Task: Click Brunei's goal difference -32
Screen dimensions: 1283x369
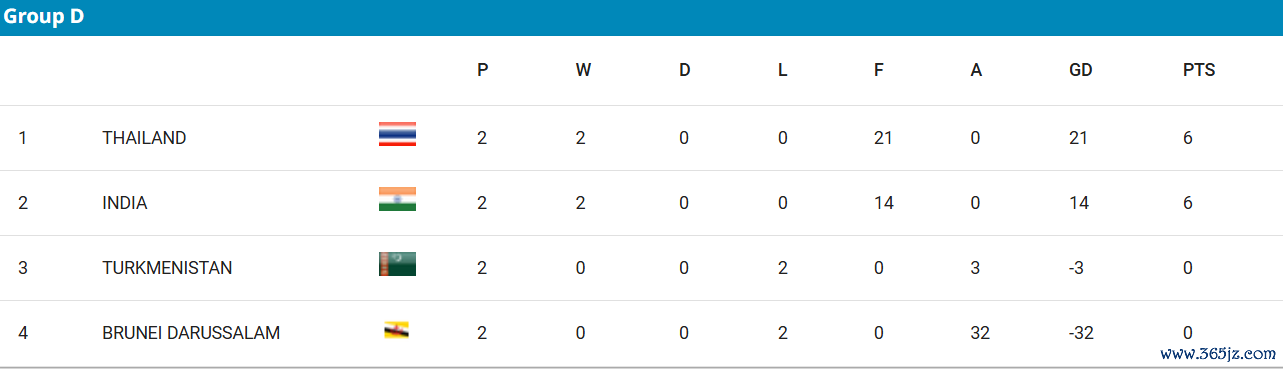Action: tap(1081, 333)
